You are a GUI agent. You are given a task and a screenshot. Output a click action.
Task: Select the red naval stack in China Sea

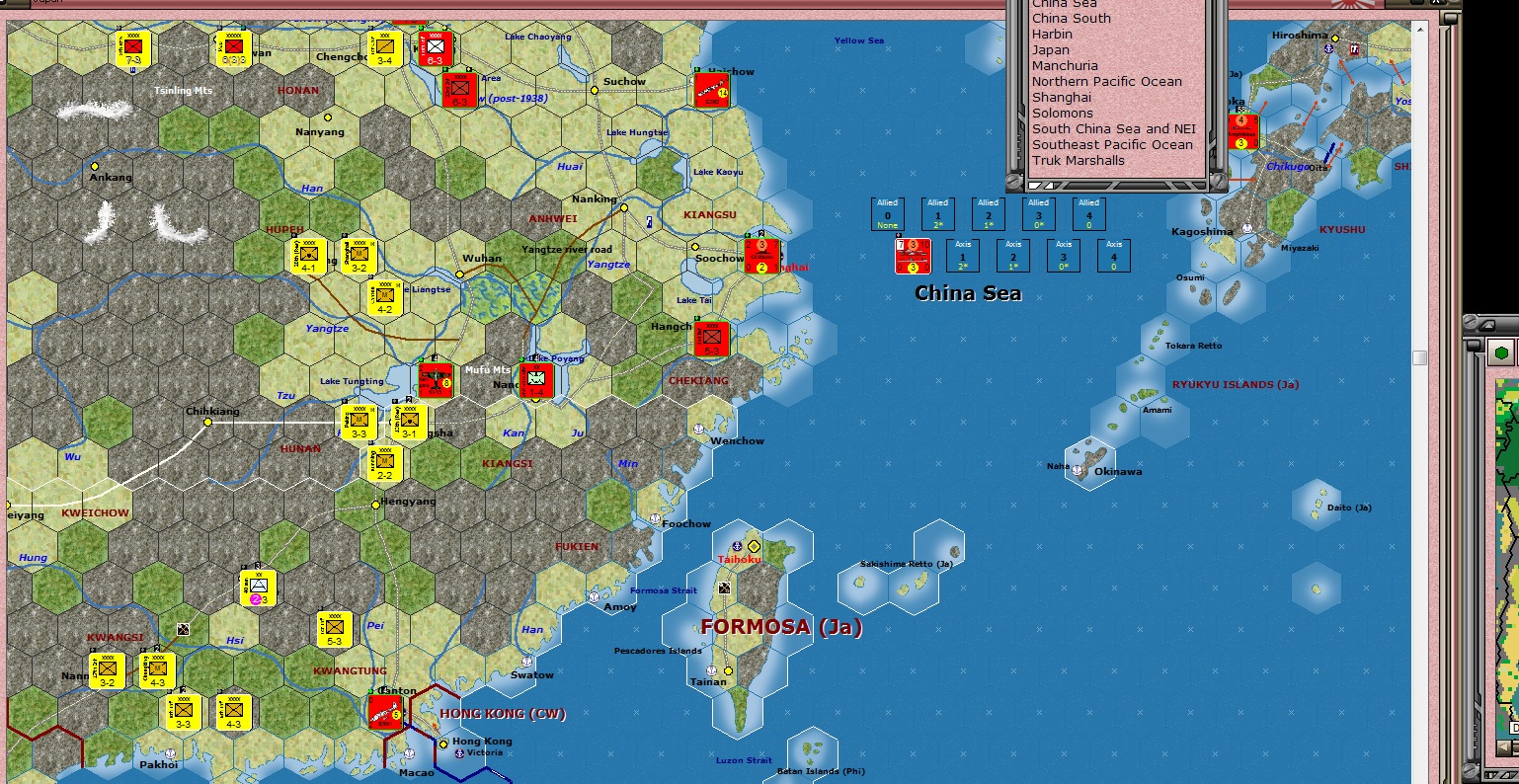tap(913, 256)
